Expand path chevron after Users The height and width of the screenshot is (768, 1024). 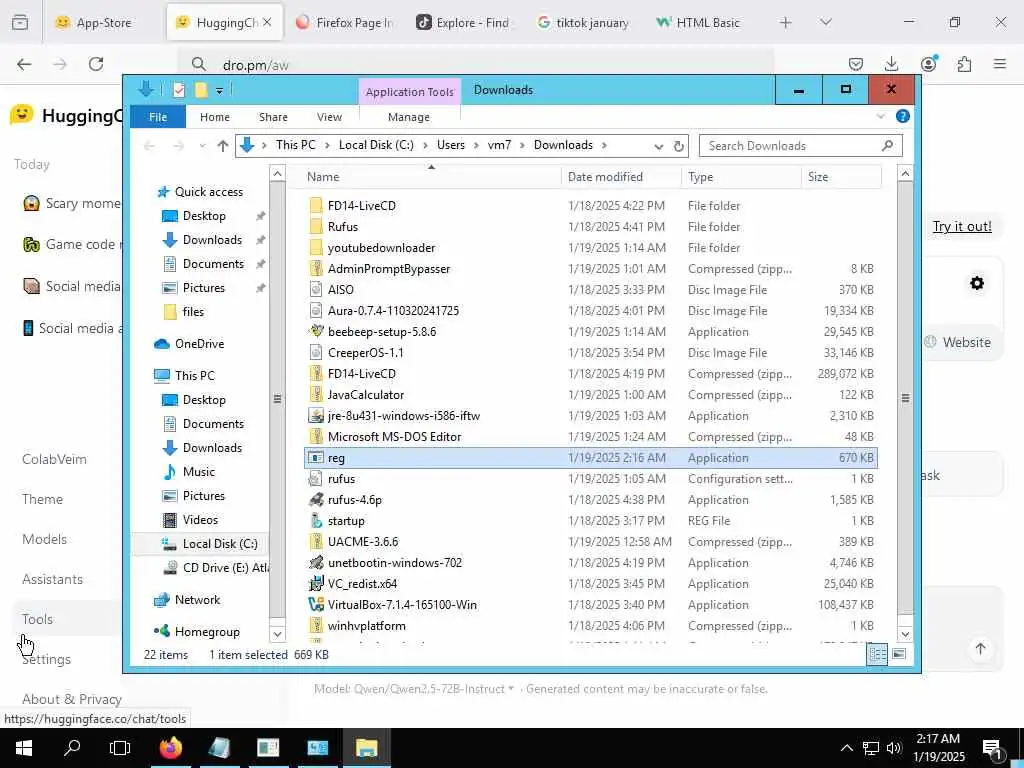[x=476, y=145]
